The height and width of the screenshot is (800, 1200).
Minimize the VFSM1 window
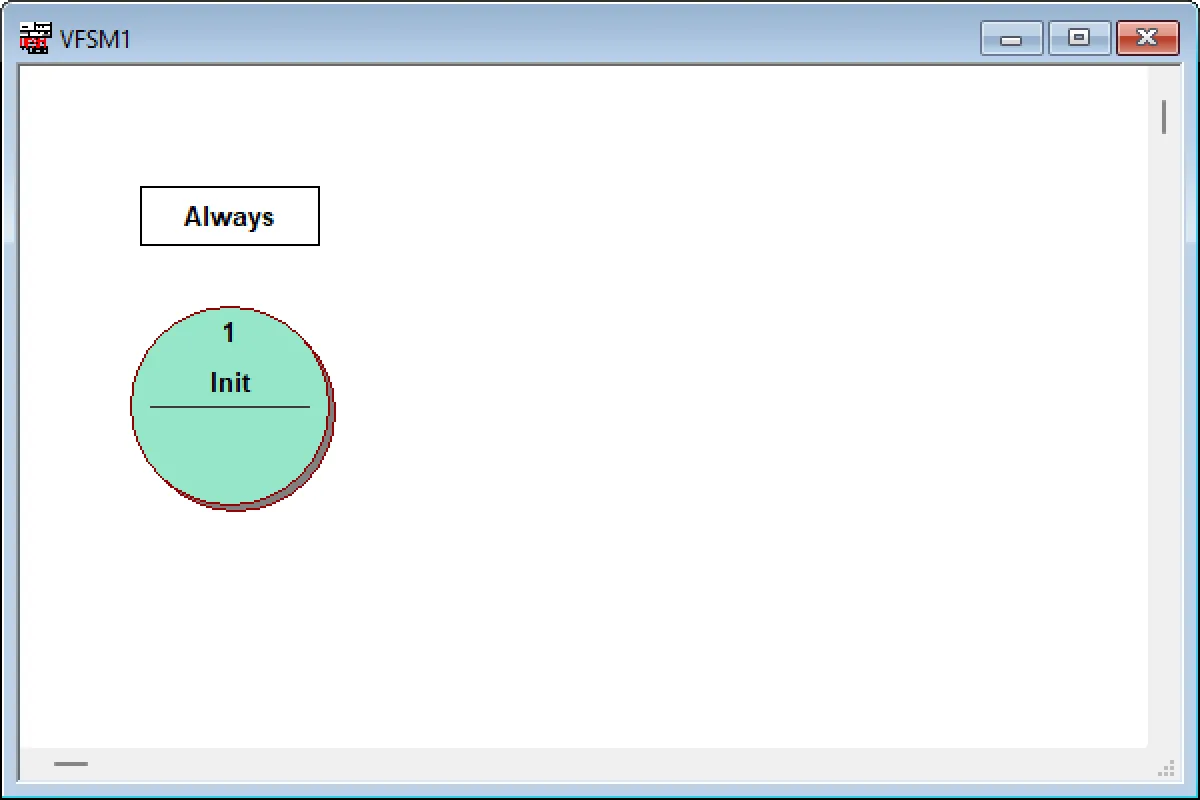point(1011,38)
